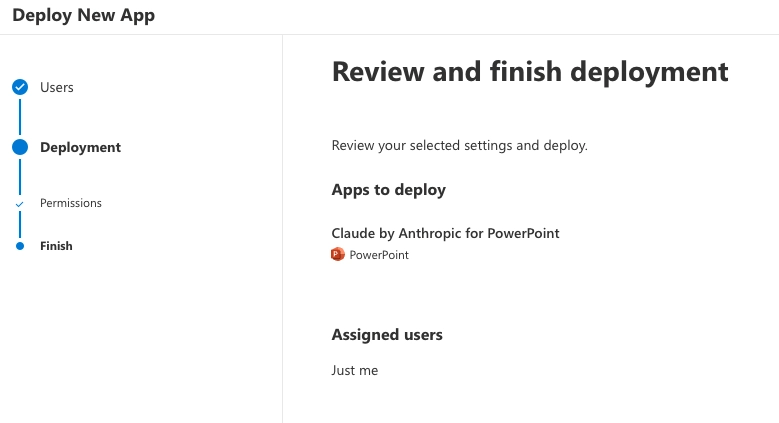
Task: Click the Just me assigned users value
Action: click(x=355, y=371)
